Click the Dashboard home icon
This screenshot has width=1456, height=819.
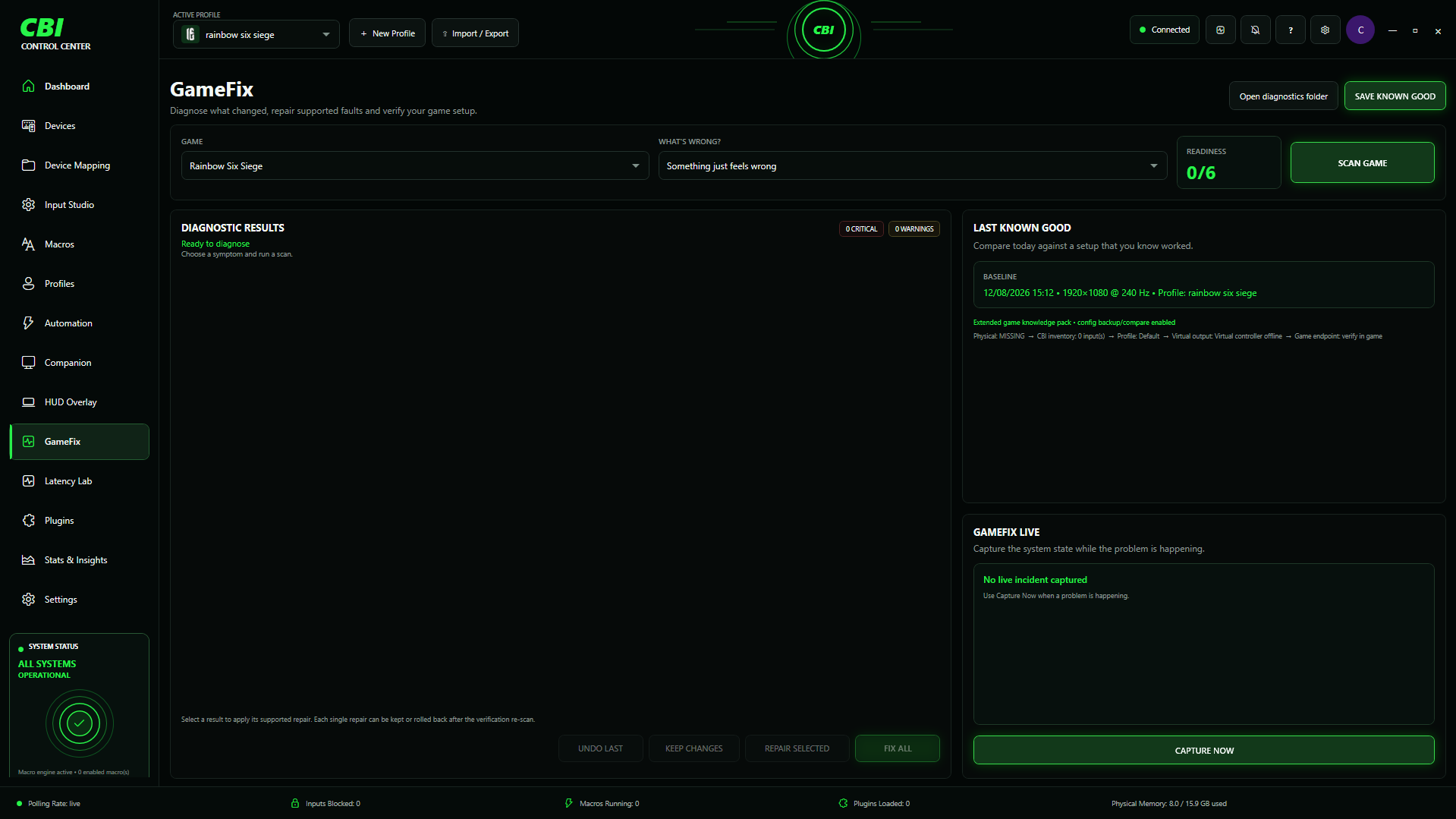[28, 87]
